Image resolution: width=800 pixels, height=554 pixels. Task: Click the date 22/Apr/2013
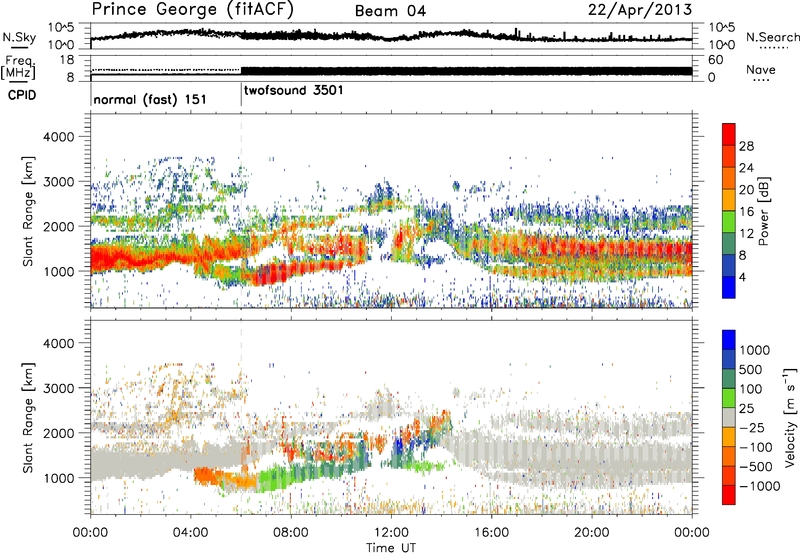[640, 10]
